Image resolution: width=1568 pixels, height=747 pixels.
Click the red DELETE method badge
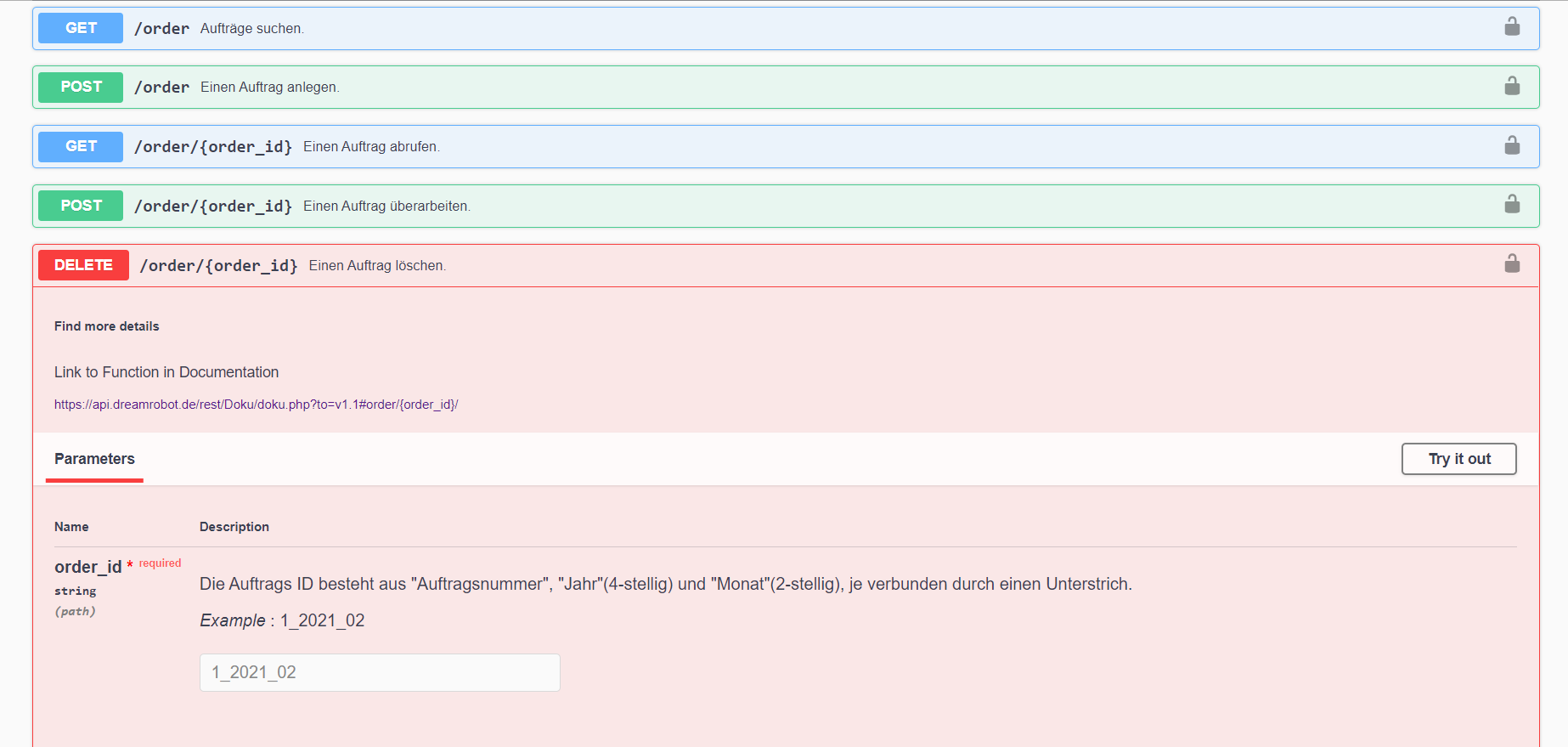pos(83,265)
